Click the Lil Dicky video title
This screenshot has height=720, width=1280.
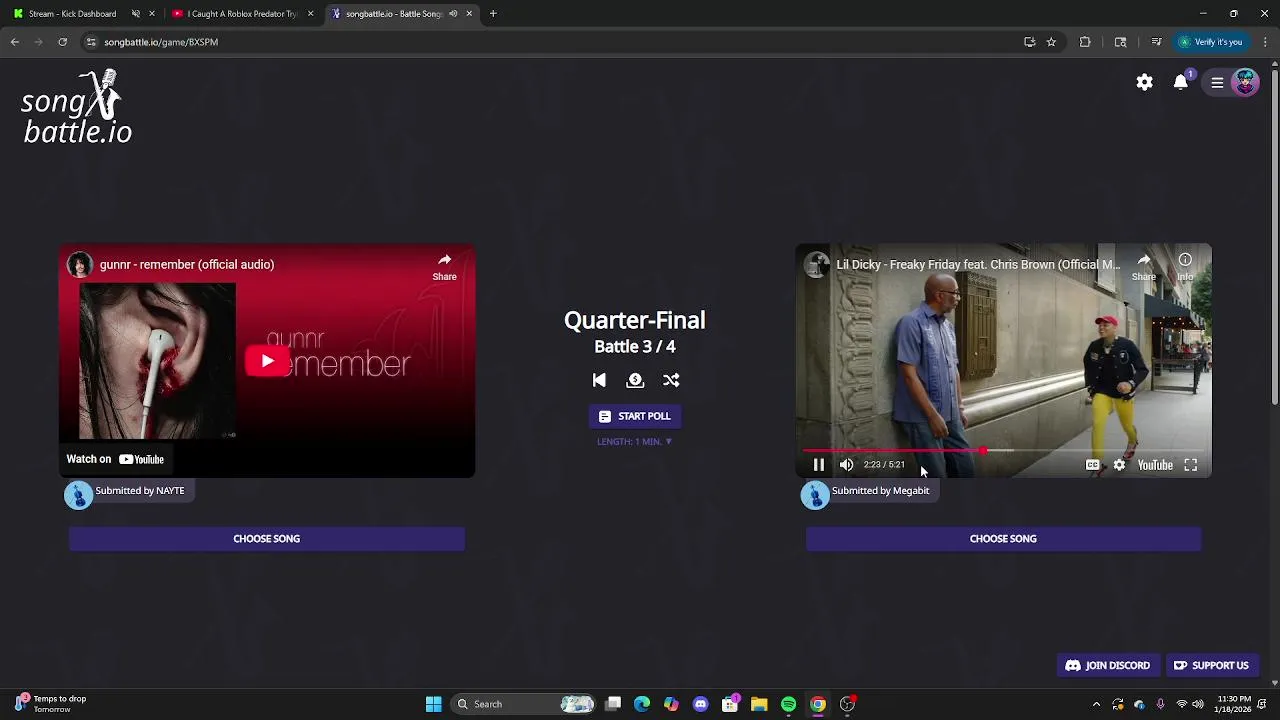click(978, 264)
